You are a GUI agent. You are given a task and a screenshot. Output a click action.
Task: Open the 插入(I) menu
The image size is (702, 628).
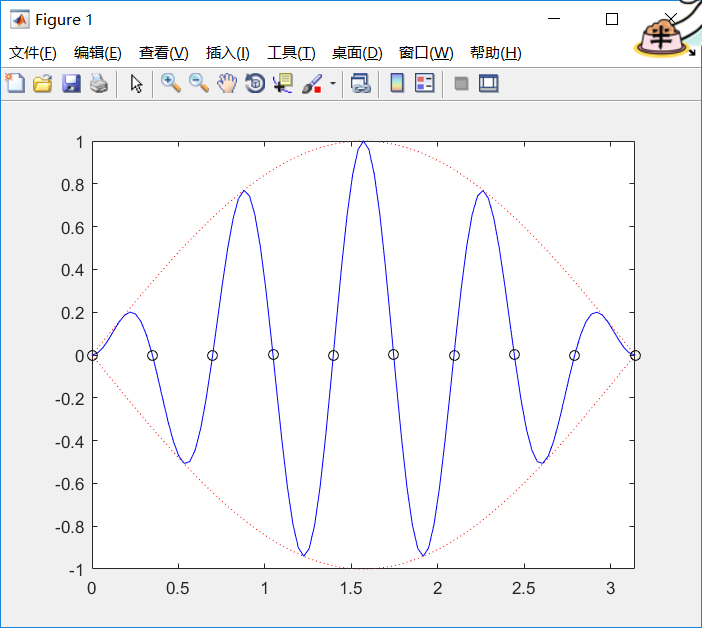click(x=227, y=53)
